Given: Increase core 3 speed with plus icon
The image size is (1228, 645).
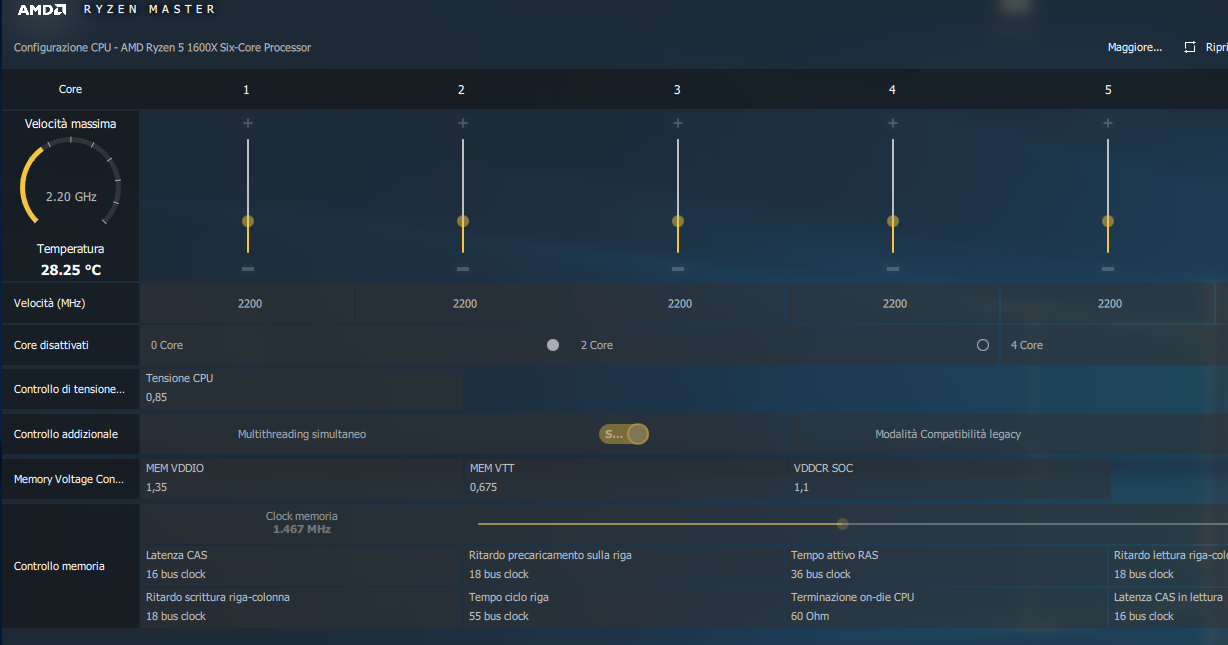Looking at the screenshot, I should coord(678,123).
